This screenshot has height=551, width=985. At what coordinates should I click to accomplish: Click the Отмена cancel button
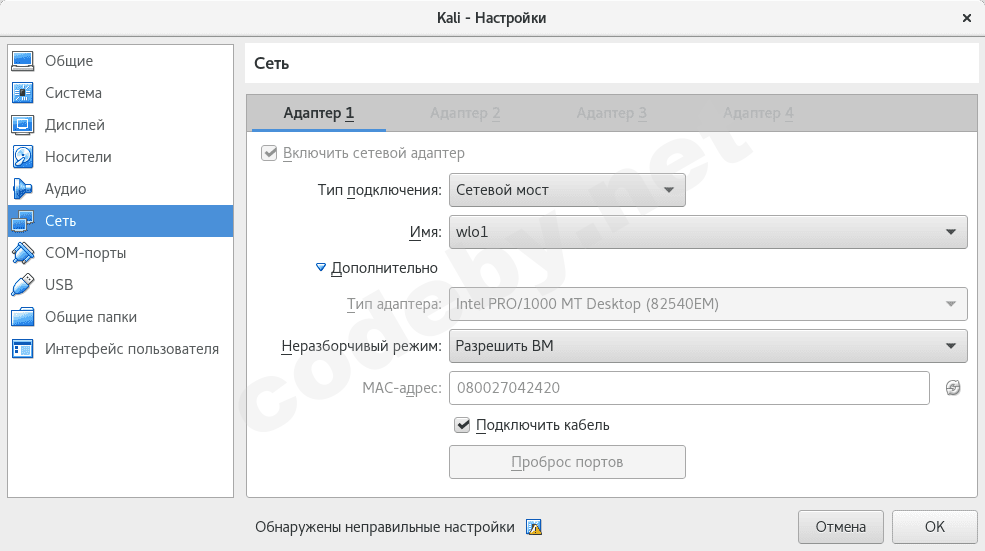pos(840,527)
